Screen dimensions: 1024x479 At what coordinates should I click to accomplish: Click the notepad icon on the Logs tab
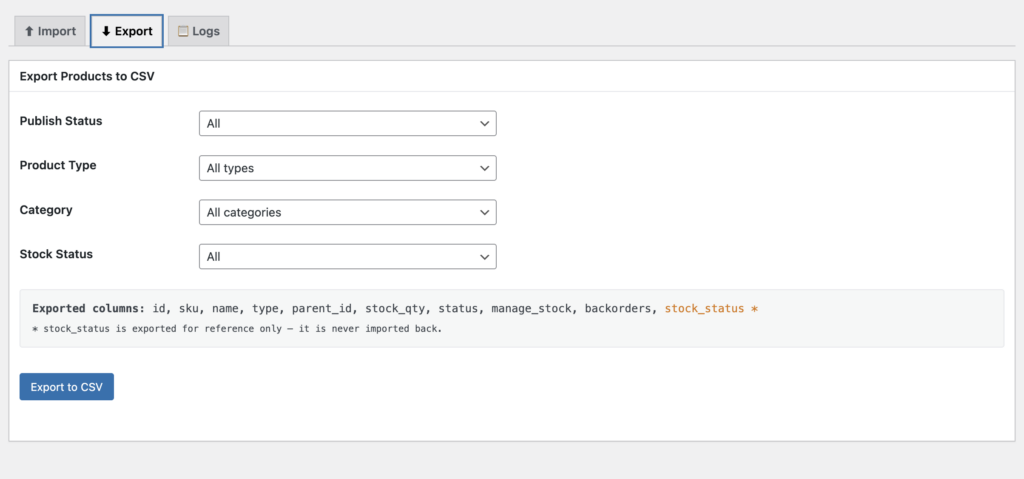[x=183, y=31]
